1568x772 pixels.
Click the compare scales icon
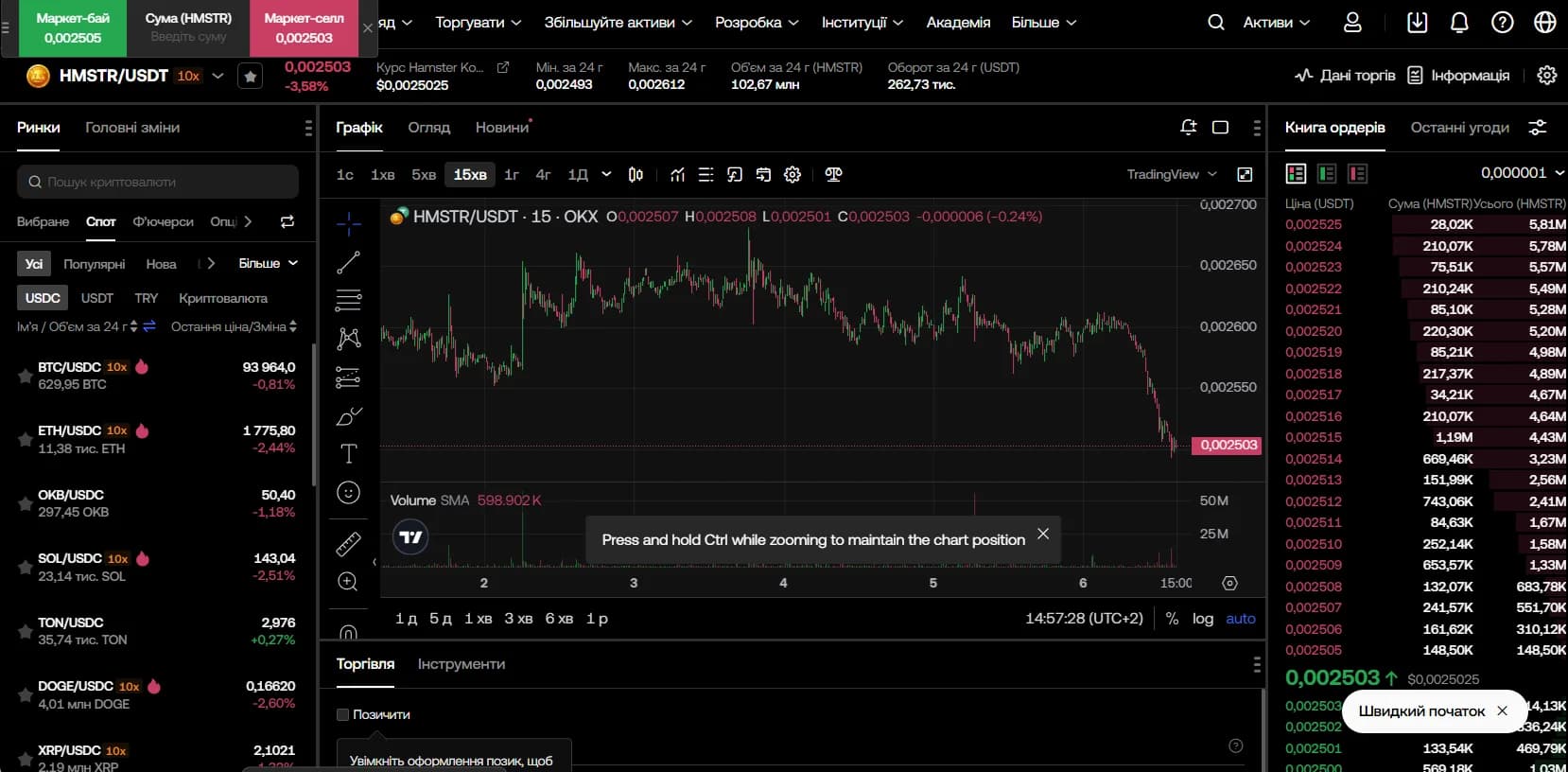[x=833, y=174]
